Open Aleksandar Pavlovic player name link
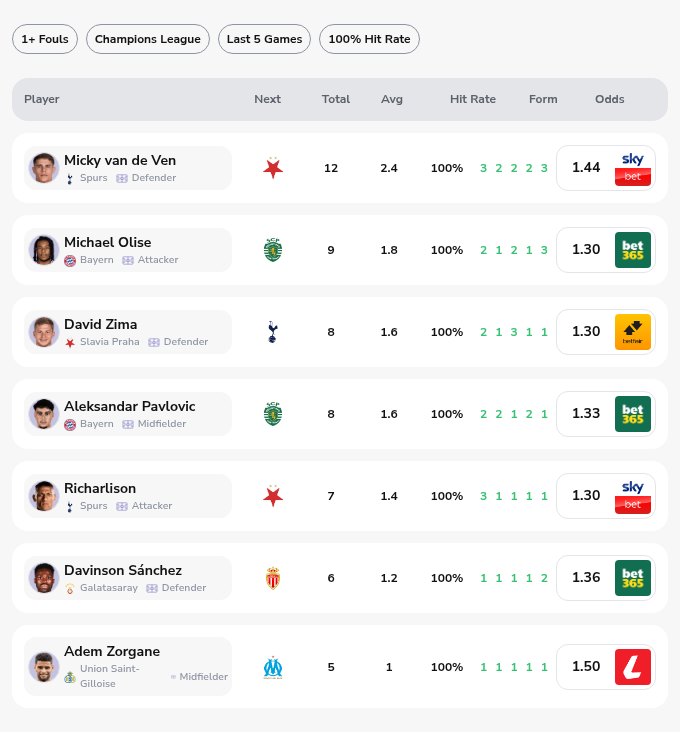The image size is (680, 732). tap(130, 406)
